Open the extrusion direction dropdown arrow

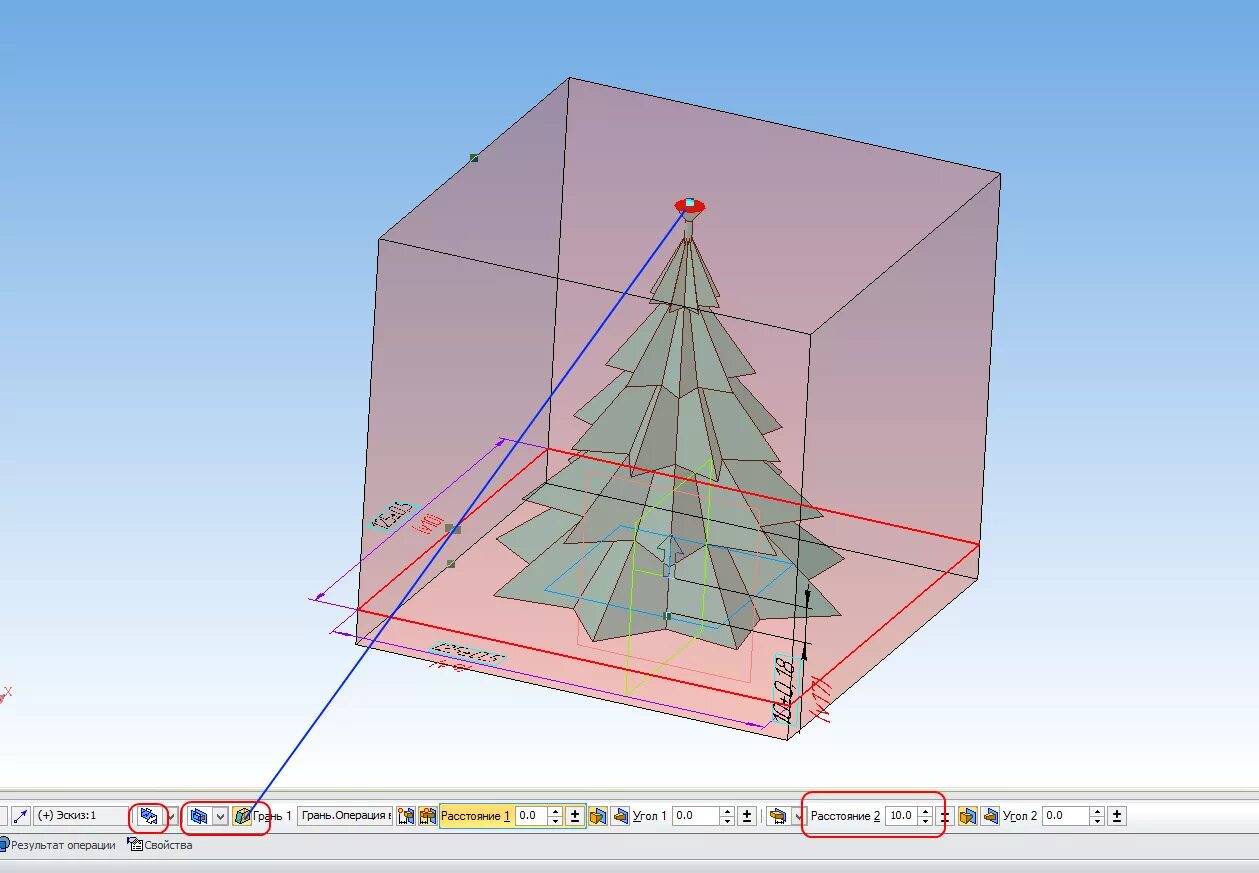pyautogui.click(x=172, y=816)
